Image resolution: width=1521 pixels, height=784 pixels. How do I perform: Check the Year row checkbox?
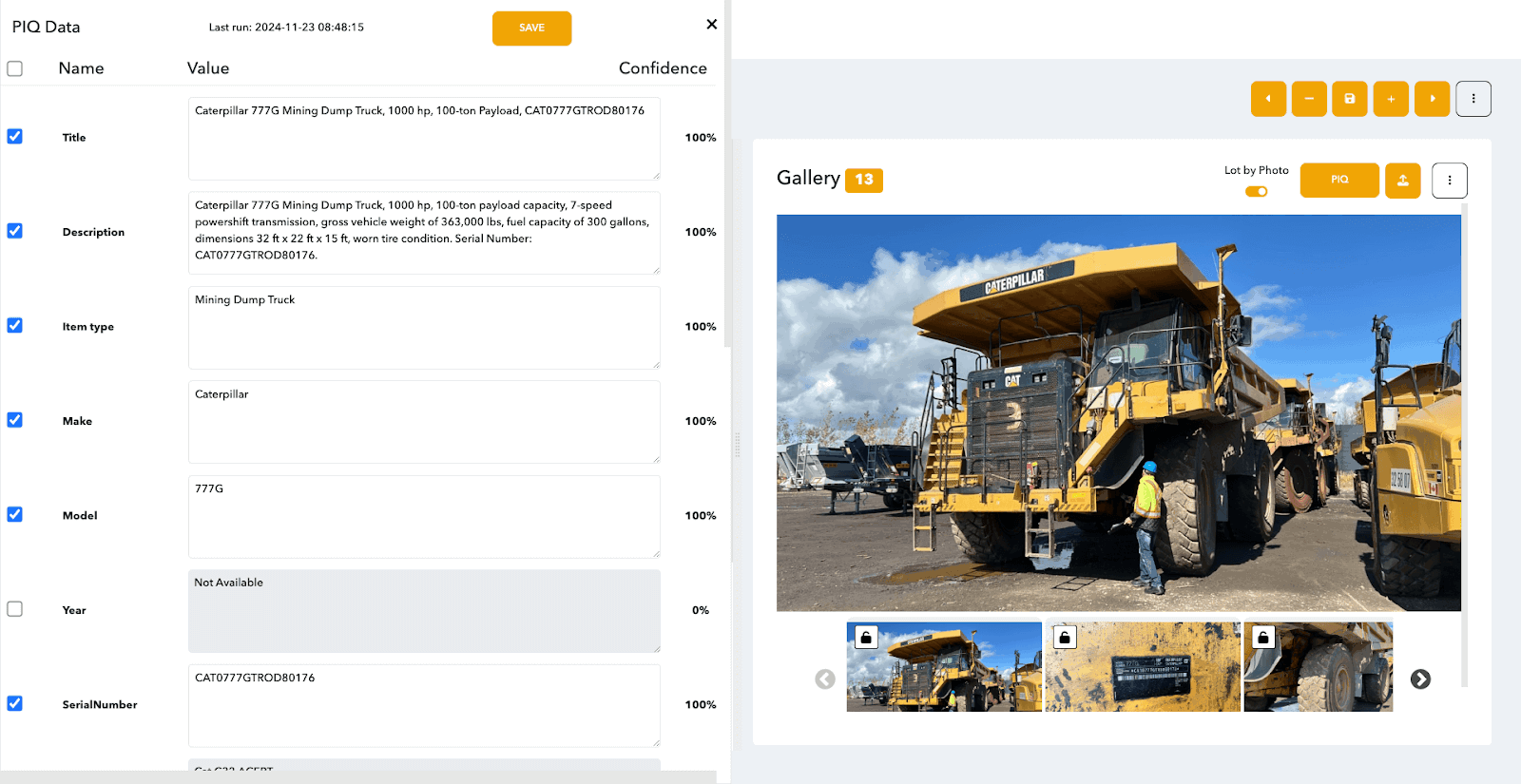coord(15,609)
